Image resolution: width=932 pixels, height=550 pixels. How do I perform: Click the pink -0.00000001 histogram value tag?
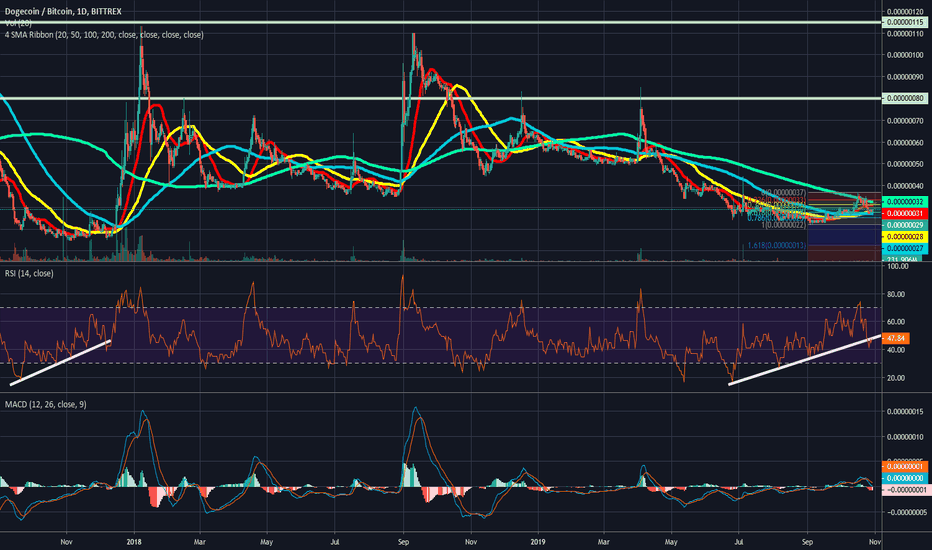[905, 490]
